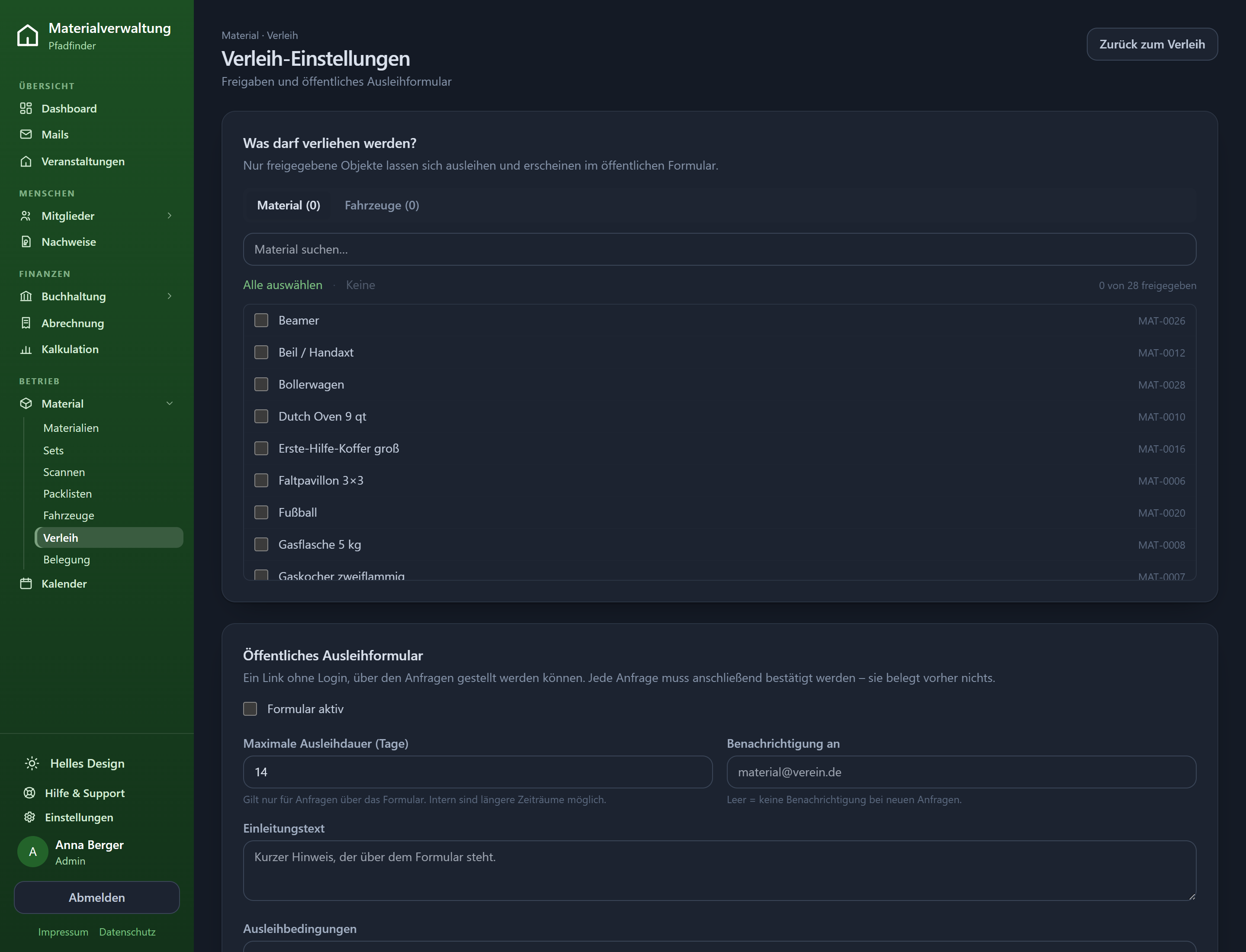Click the Mails envelope icon
The height and width of the screenshot is (952, 1246).
[26, 134]
